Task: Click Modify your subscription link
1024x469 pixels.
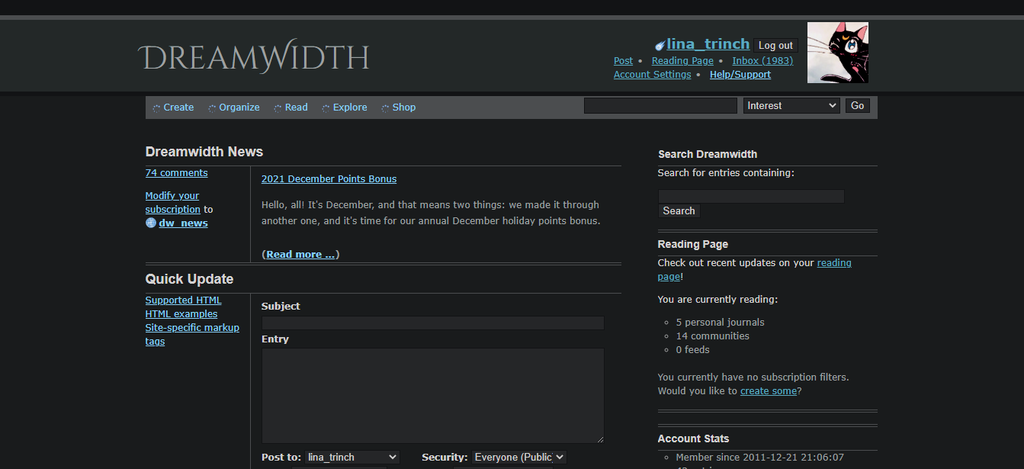Action: [172, 202]
